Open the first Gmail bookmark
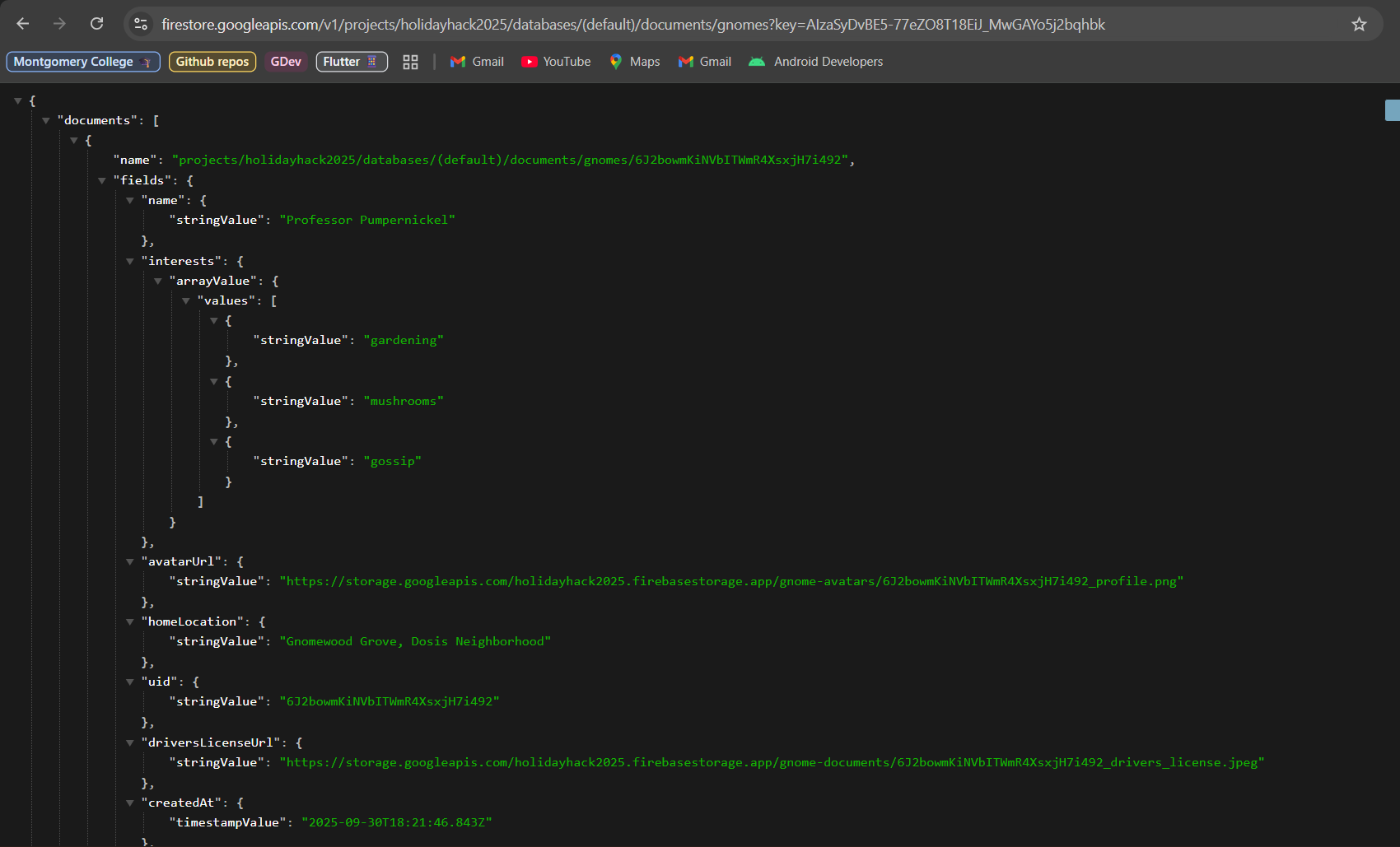 477,62
